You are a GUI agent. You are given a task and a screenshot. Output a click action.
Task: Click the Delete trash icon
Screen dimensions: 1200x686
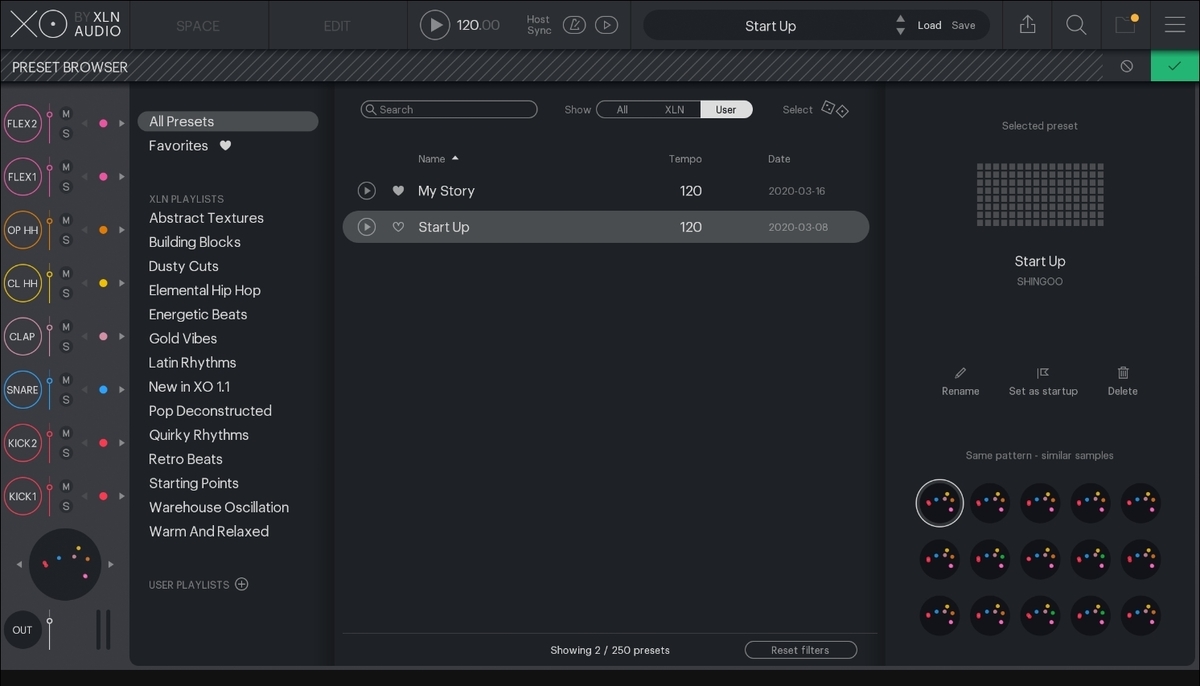coord(1123,373)
